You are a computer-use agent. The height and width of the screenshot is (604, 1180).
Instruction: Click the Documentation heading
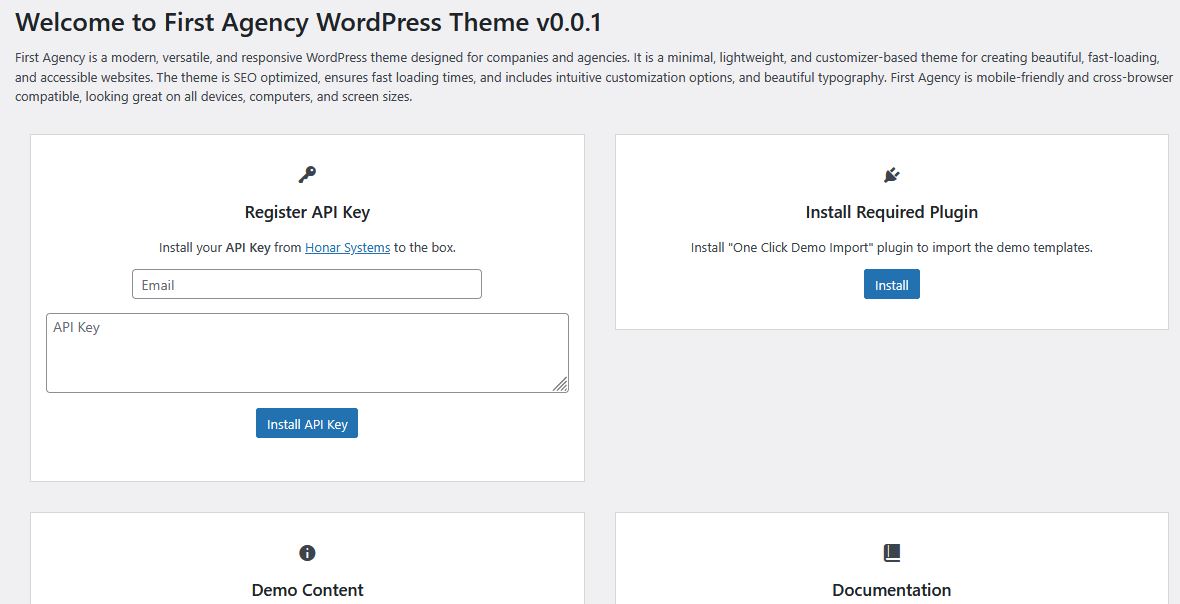pyautogui.click(x=892, y=590)
